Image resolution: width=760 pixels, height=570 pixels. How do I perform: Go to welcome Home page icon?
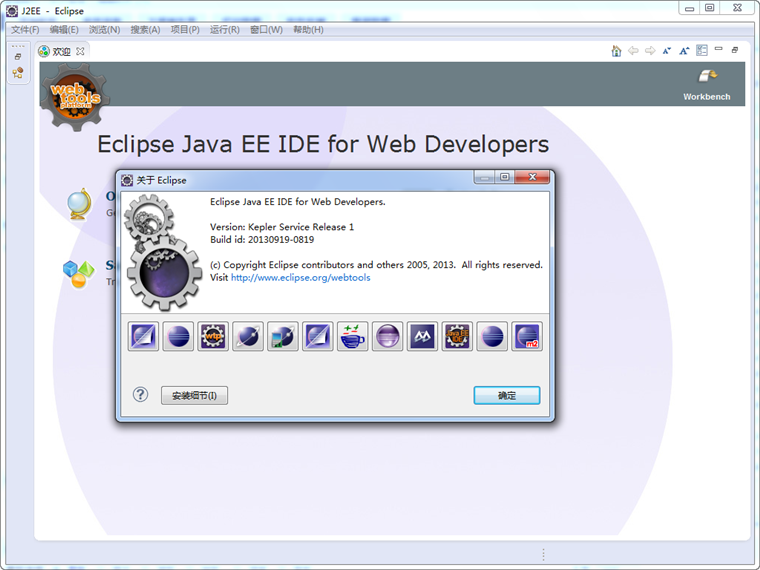[617, 51]
